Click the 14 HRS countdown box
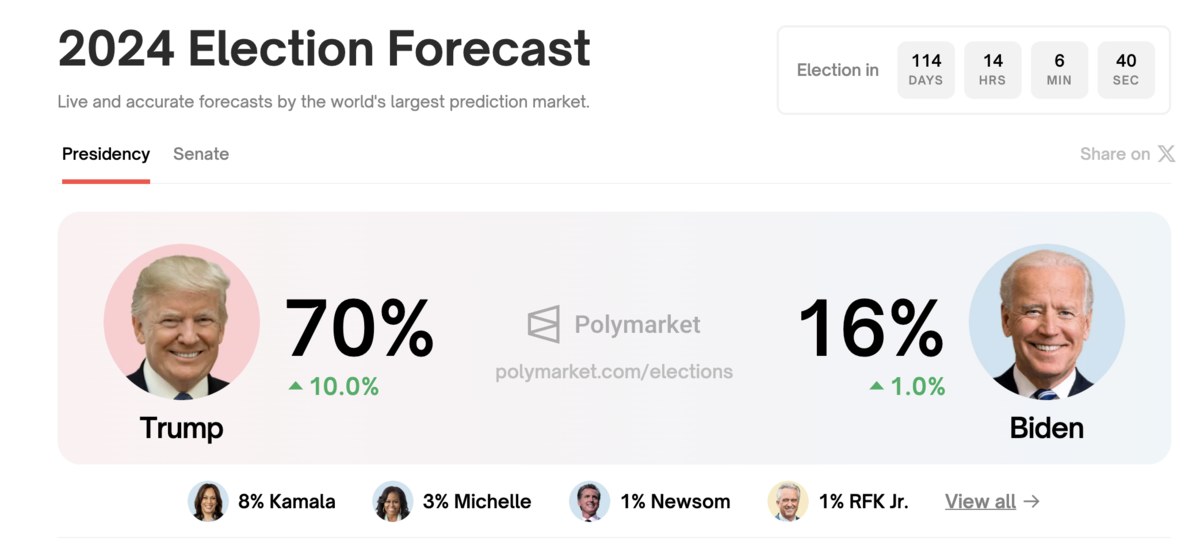Screen dimensions: 1200x545 point(993,70)
